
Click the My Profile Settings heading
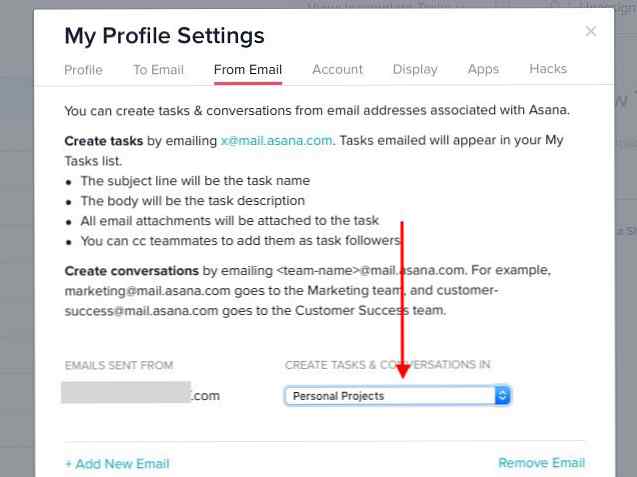point(165,36)
